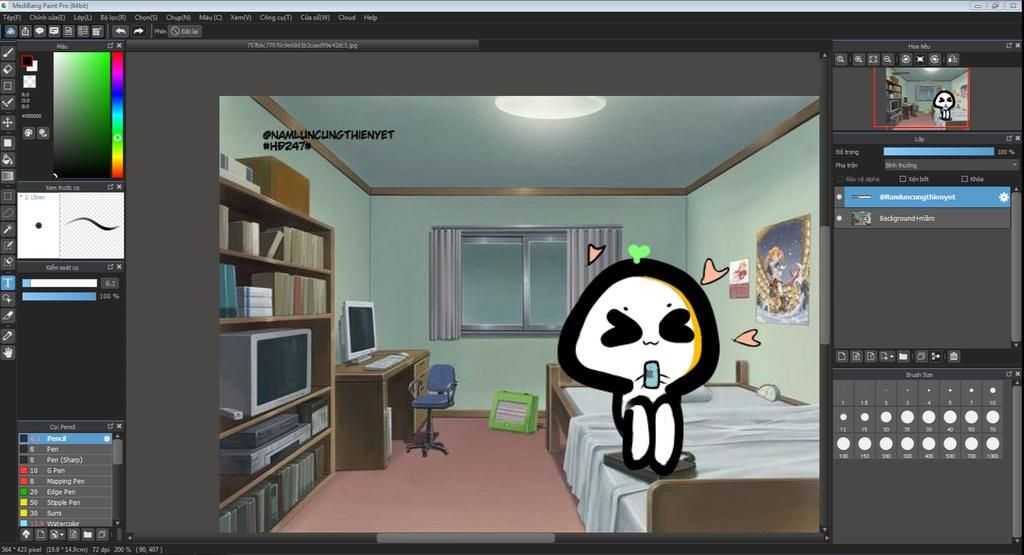Add a new layer folder

(x=903, y=357)
